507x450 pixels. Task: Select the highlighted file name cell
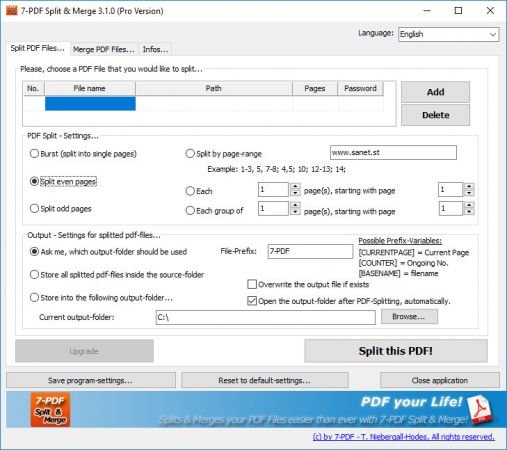click(x=90, y=103)
